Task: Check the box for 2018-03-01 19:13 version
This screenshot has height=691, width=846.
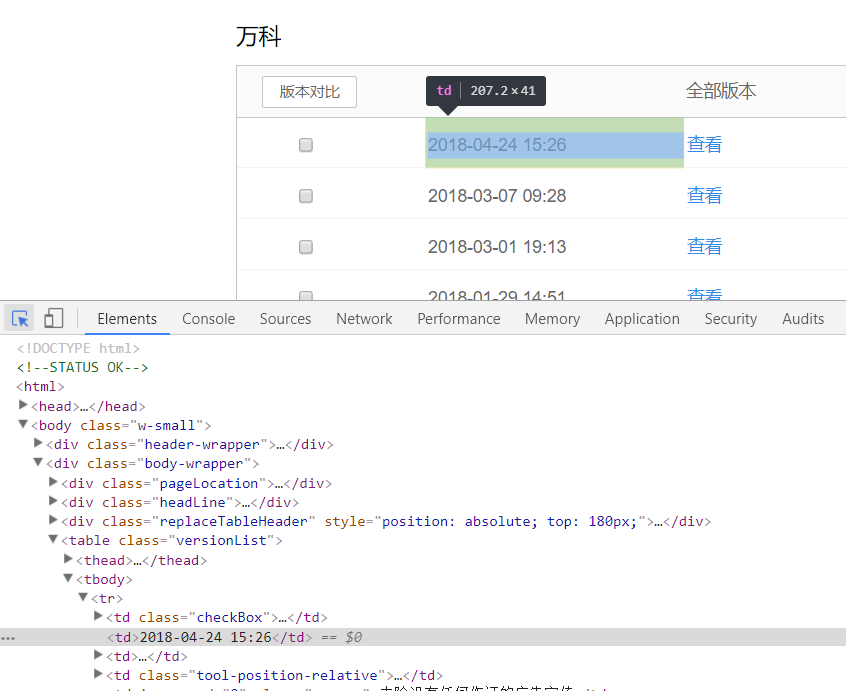Action: coord(306,247)
